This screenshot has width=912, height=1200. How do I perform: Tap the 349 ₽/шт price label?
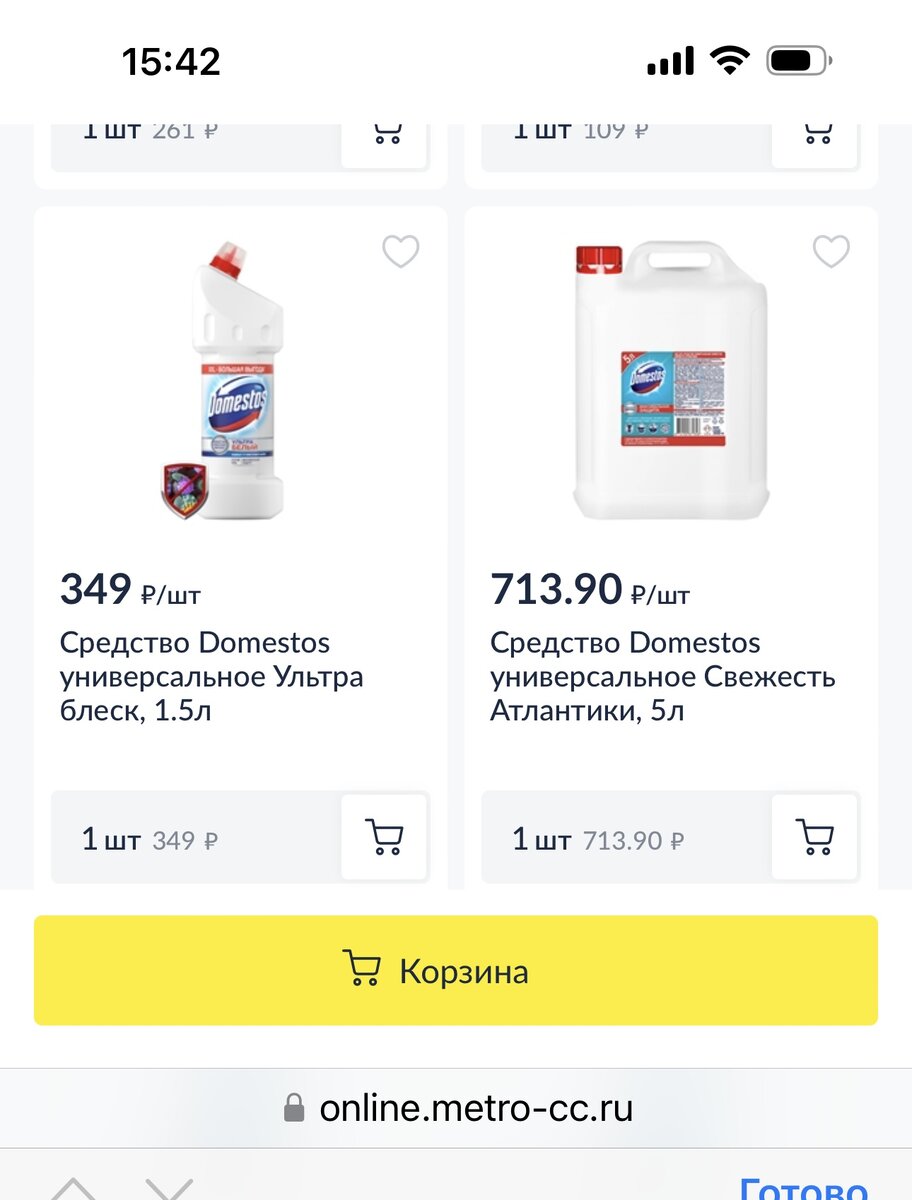click(x=130, y=590)
